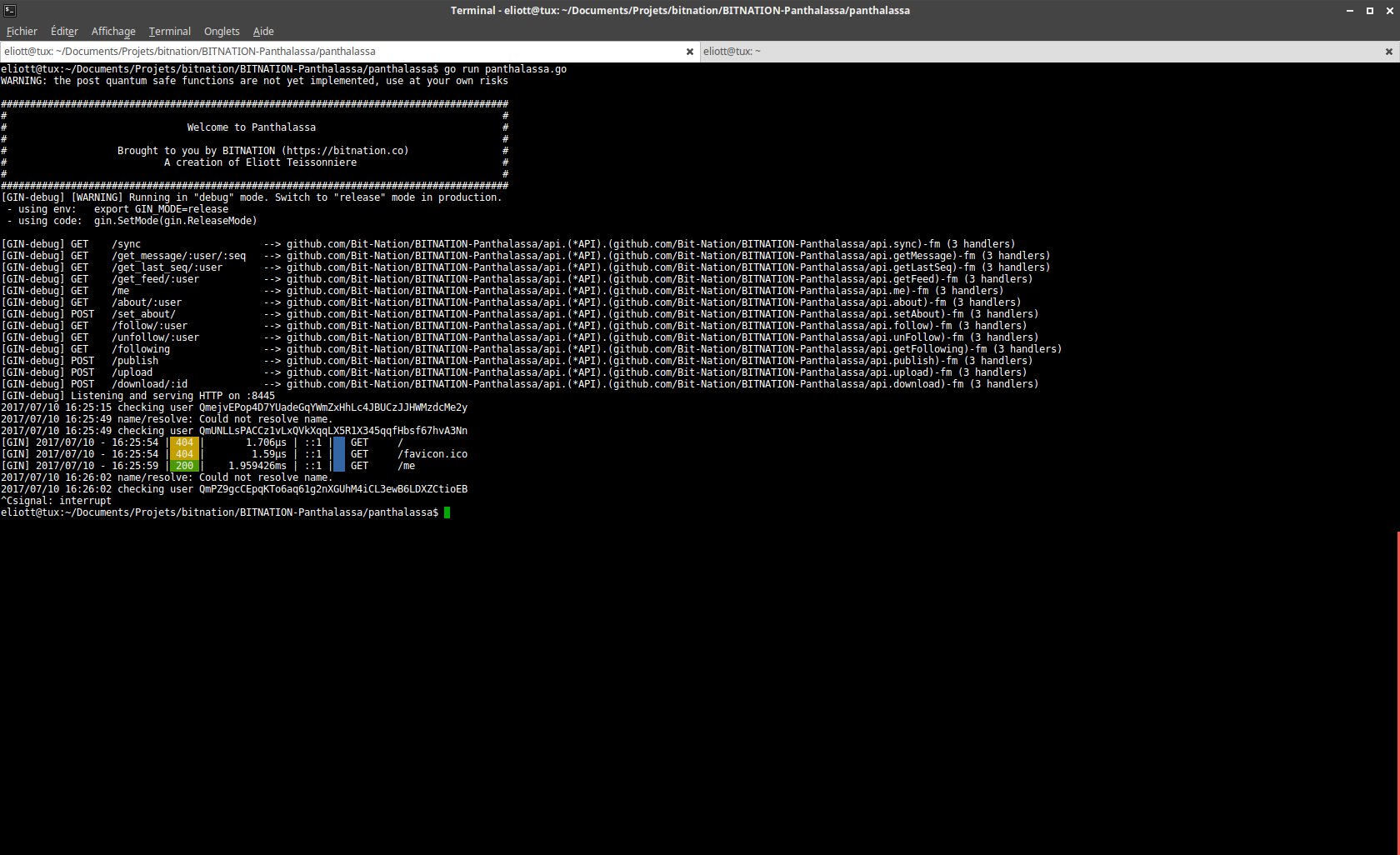Click the 404 status on /favicon.ico row
Screen dimensions: 1400x855
pyautogui.click(x=184, y=454)
